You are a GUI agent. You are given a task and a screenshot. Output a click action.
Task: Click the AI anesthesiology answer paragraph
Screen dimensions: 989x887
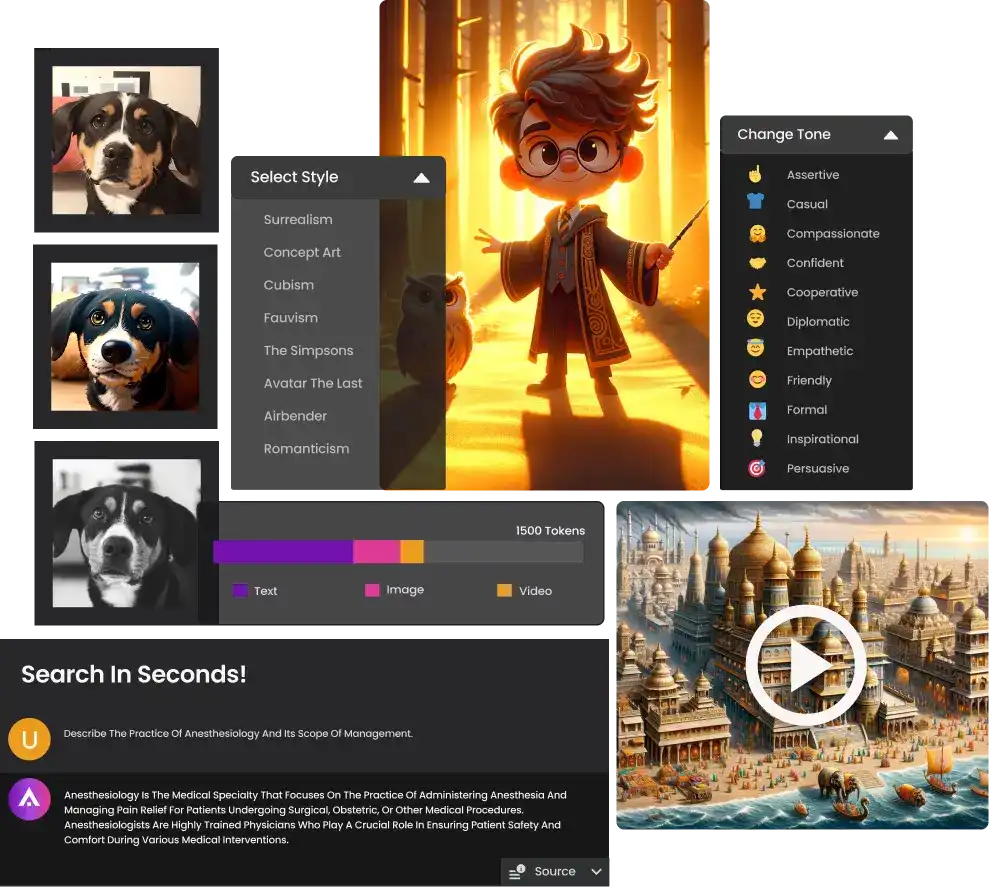click(315, 818)
